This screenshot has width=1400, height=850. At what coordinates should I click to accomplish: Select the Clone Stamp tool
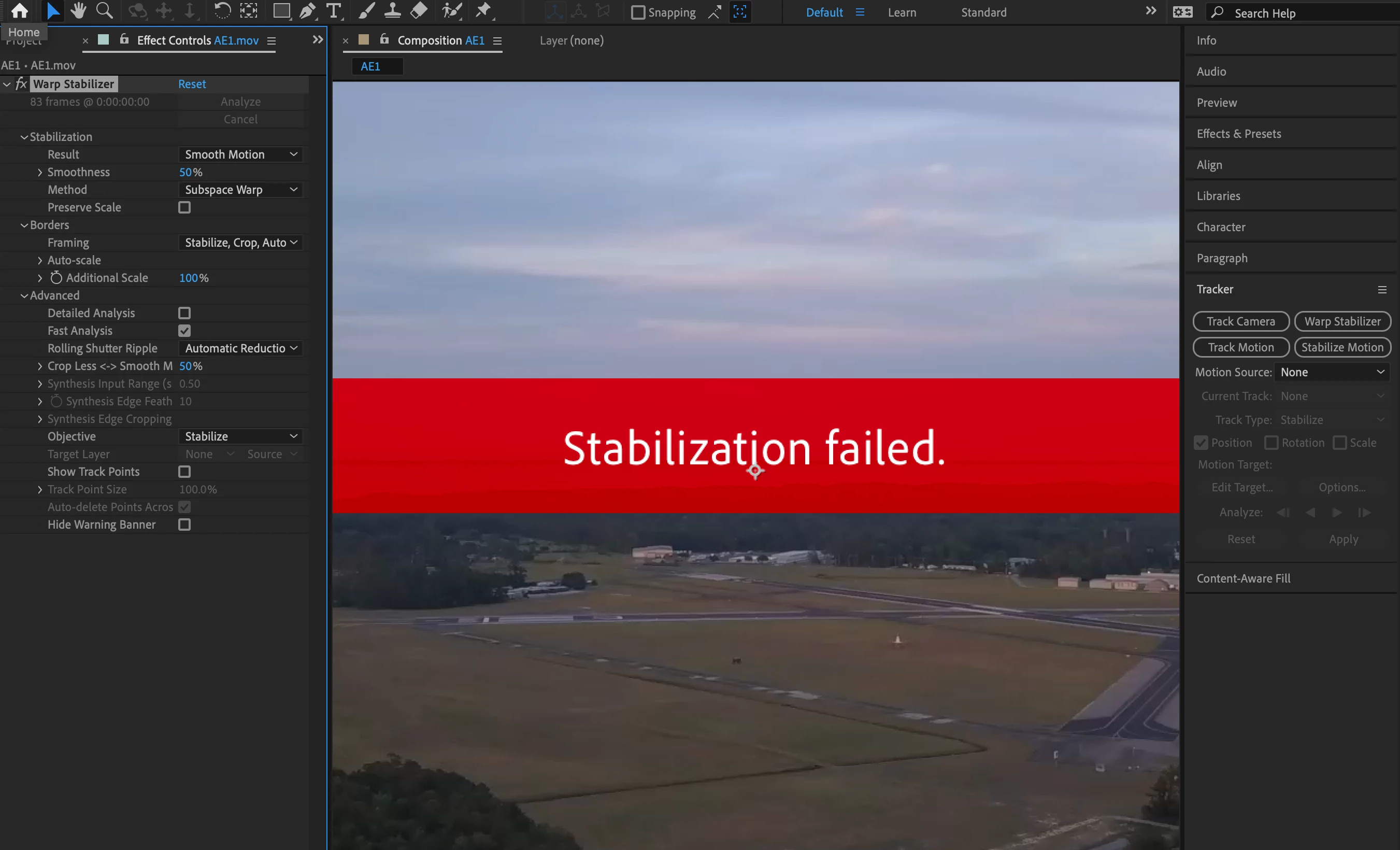pos(392,11)
